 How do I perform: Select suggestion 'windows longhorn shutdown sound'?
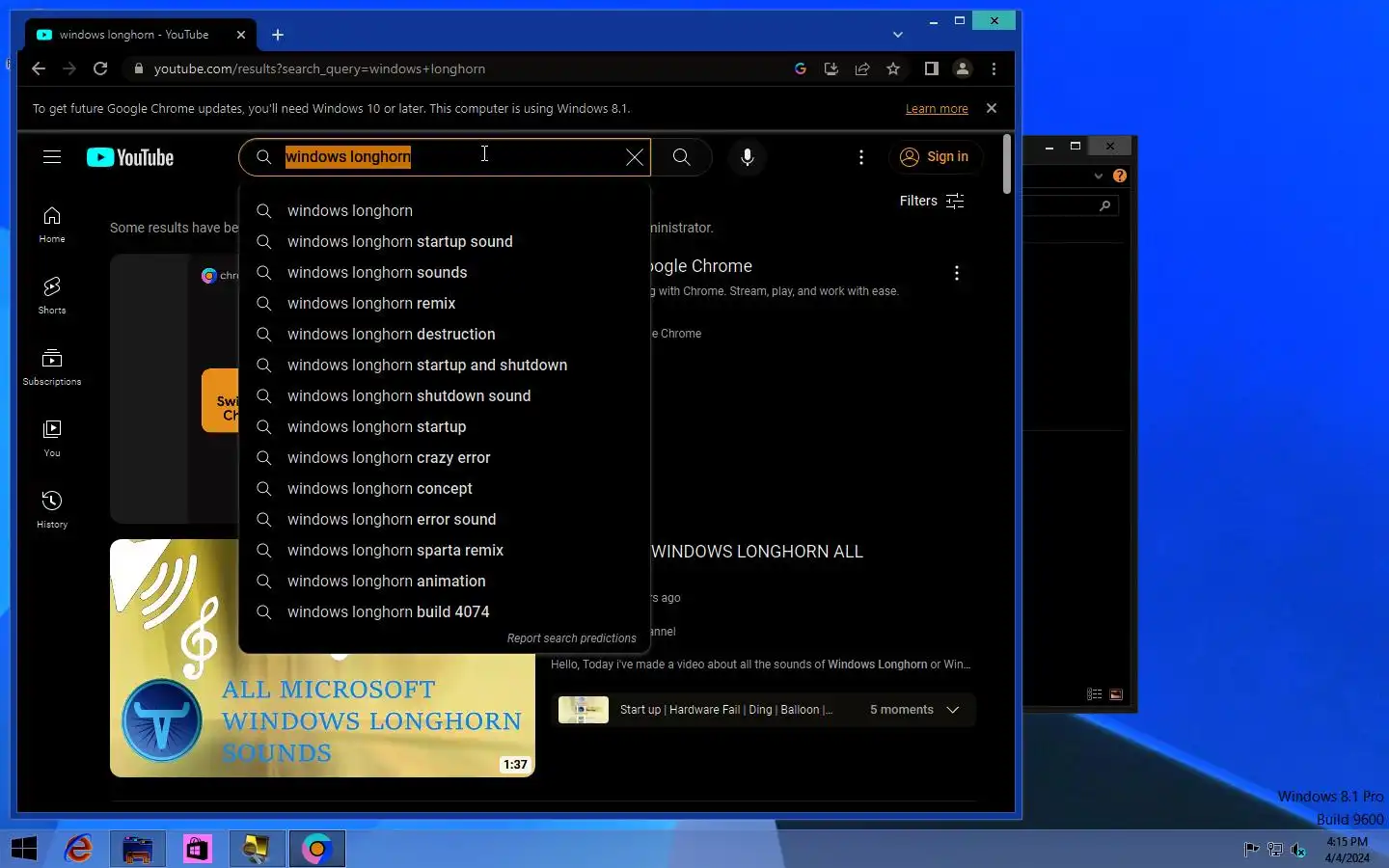click(x=445, y=396)
